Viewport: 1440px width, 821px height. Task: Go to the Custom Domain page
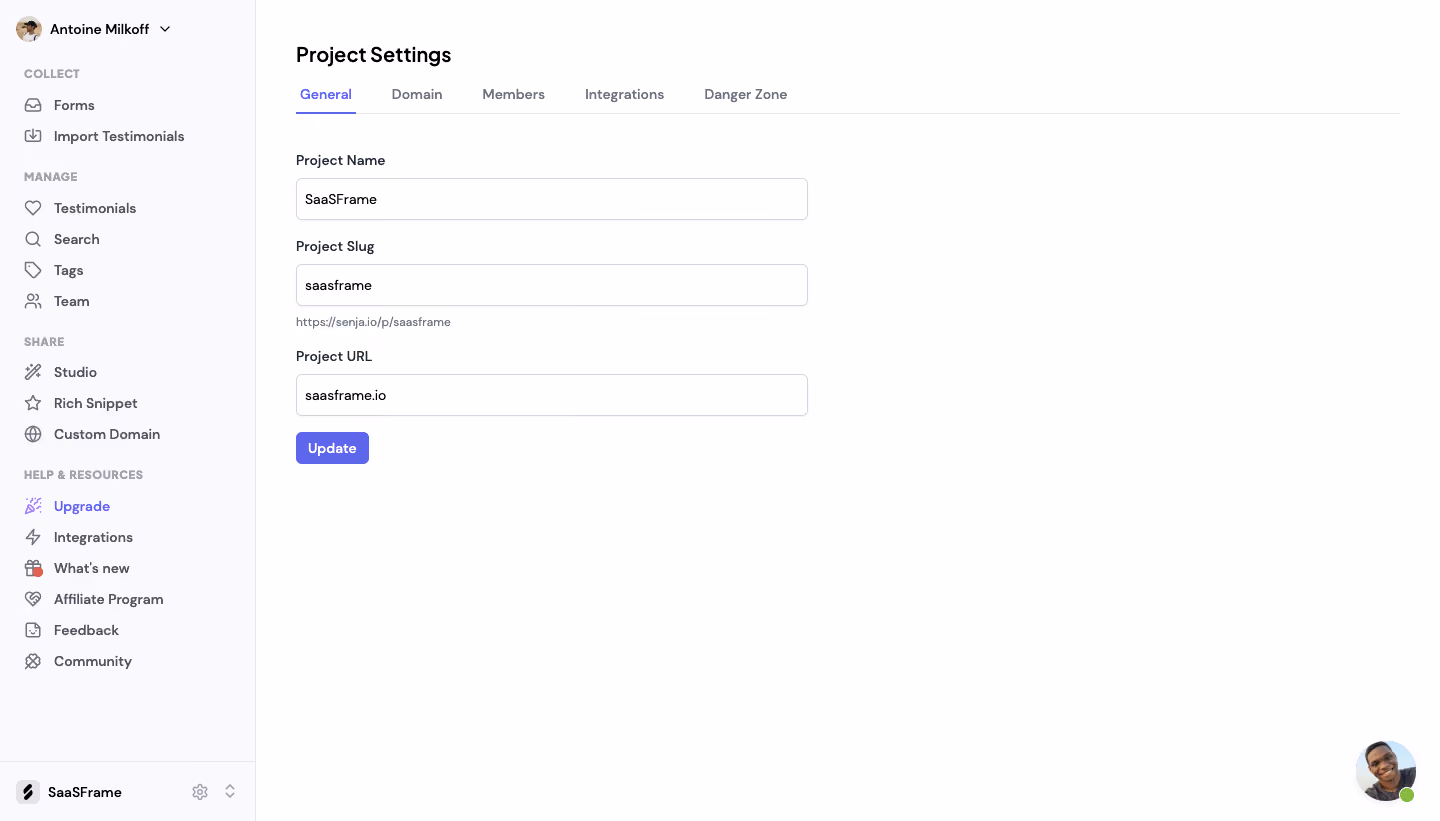pyautogui.click(x=107, y=434)
